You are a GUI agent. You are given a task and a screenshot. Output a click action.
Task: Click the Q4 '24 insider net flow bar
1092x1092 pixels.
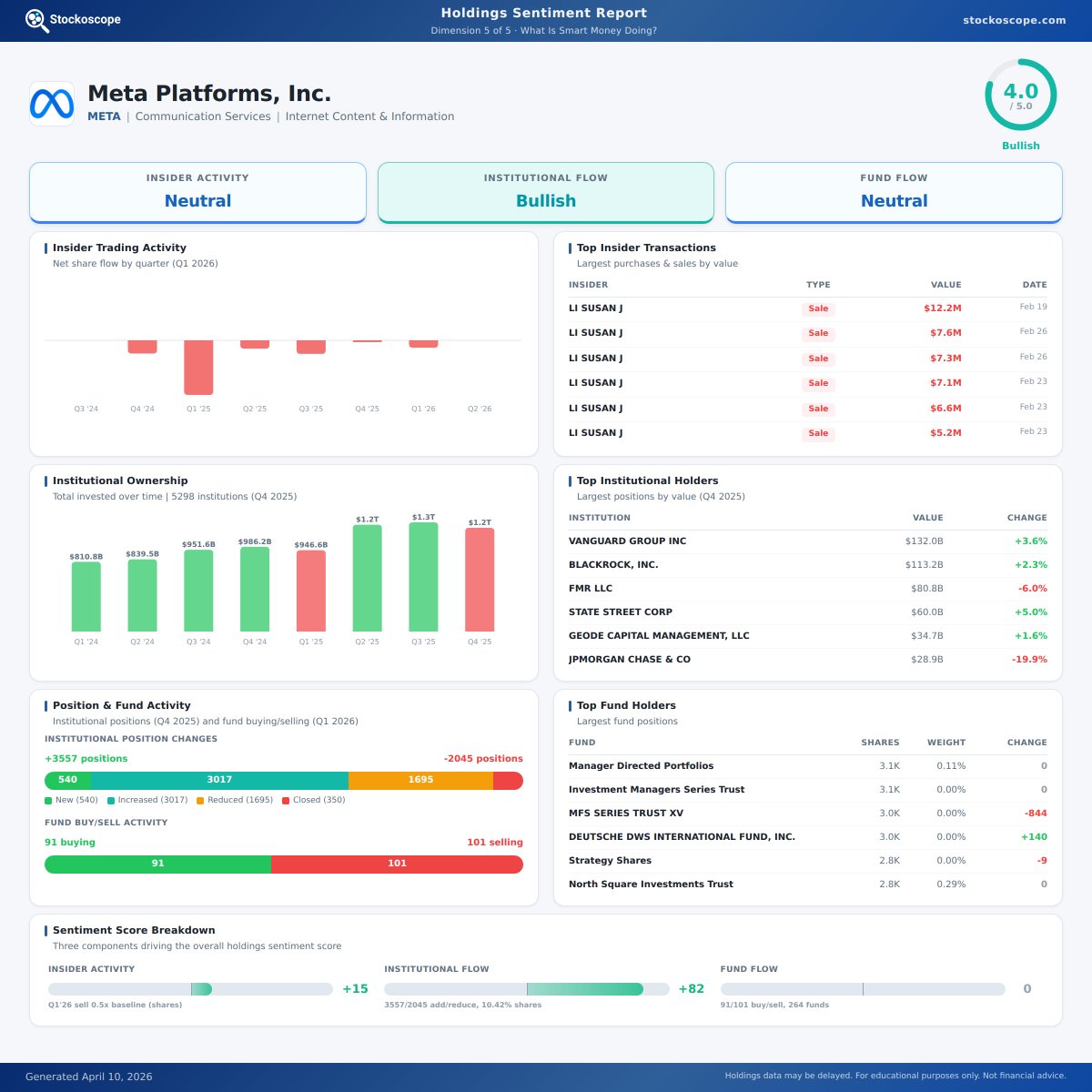coord(142,347)
